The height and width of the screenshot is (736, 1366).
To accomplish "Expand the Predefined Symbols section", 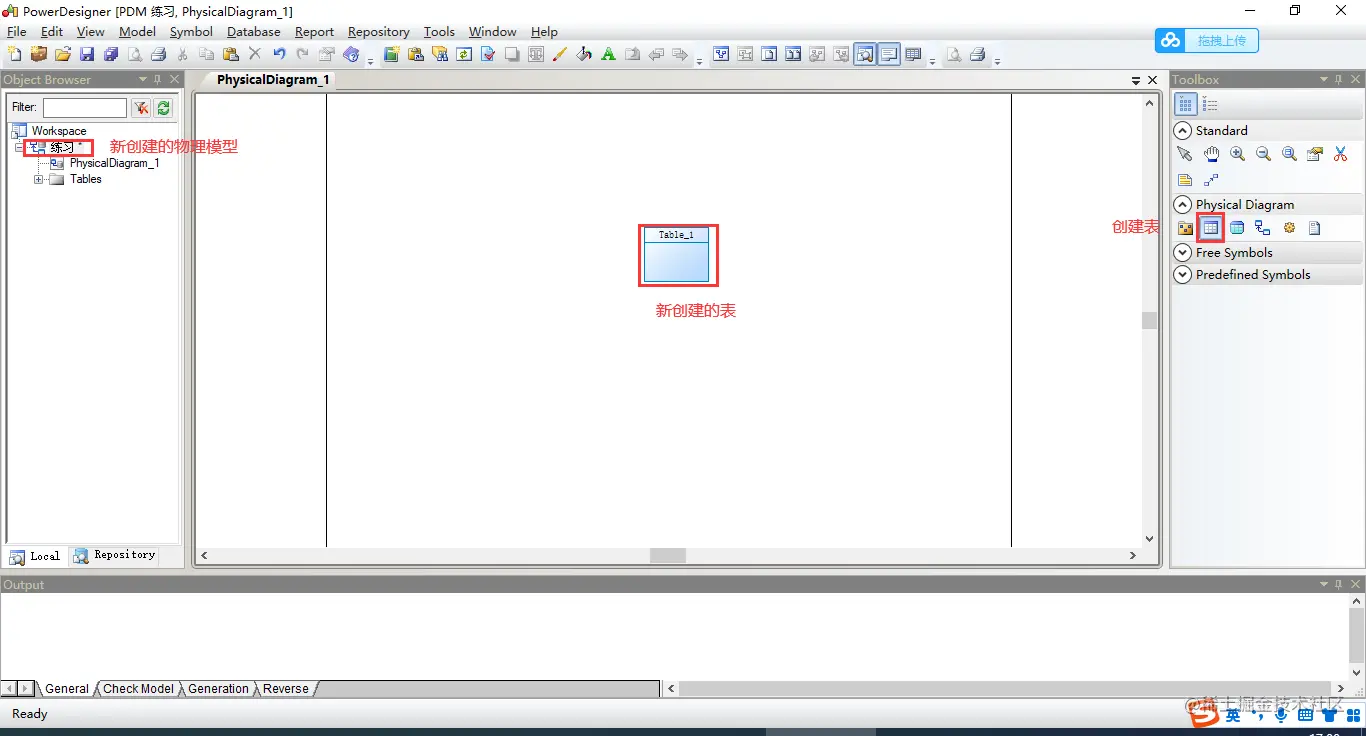I will tap(1183, 274).
